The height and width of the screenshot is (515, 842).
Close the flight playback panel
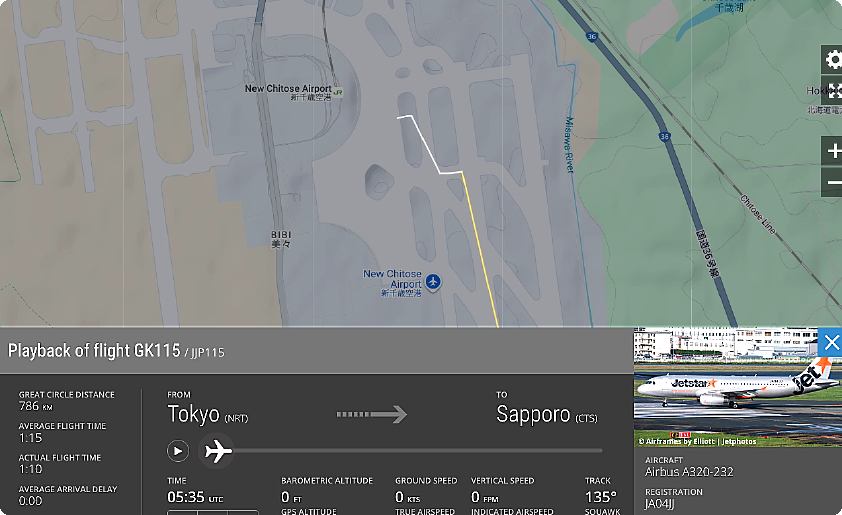point(830,342)
